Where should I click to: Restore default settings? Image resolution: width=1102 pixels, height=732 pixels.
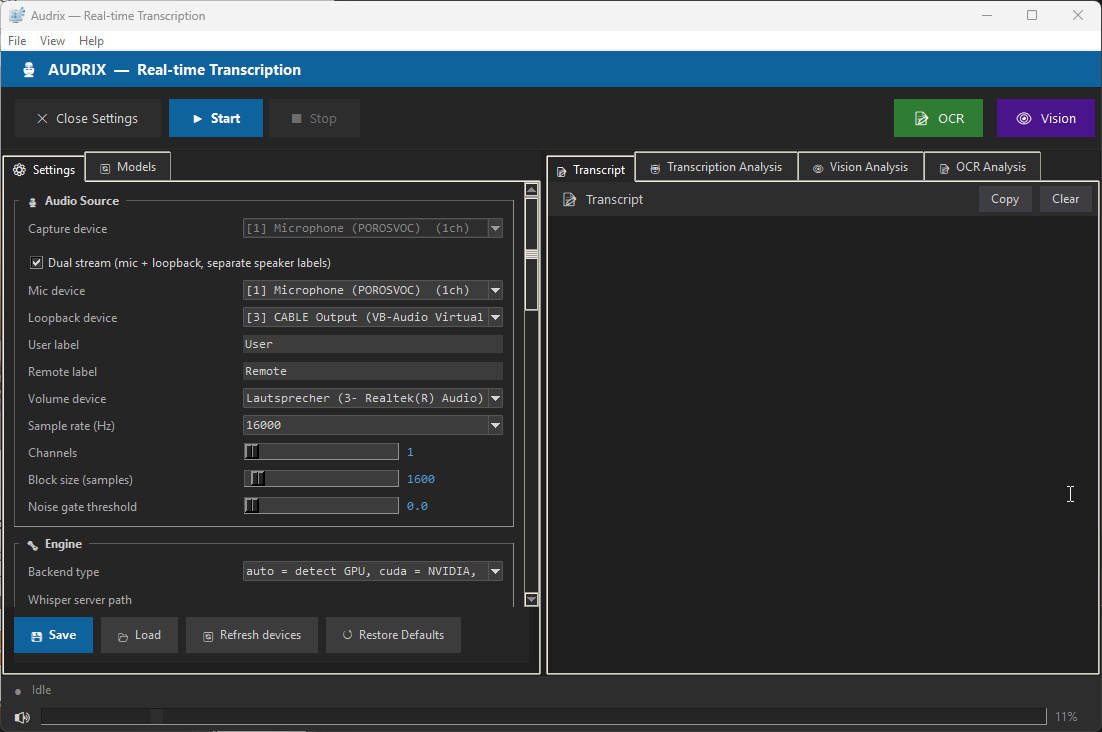(394, 635)
